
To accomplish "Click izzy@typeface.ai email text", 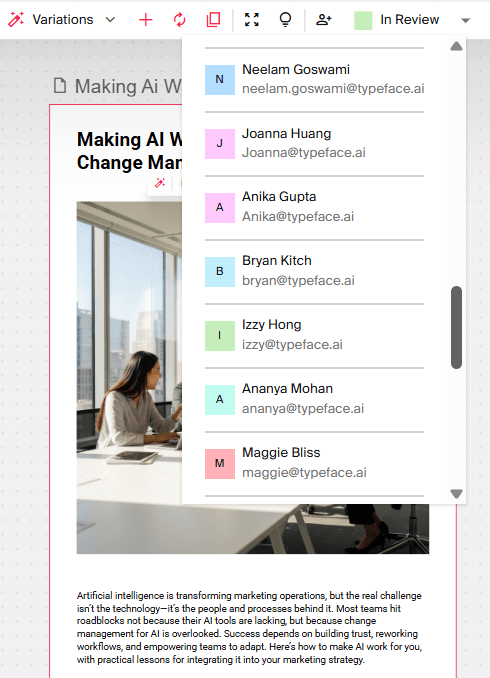I will [292, 345].
